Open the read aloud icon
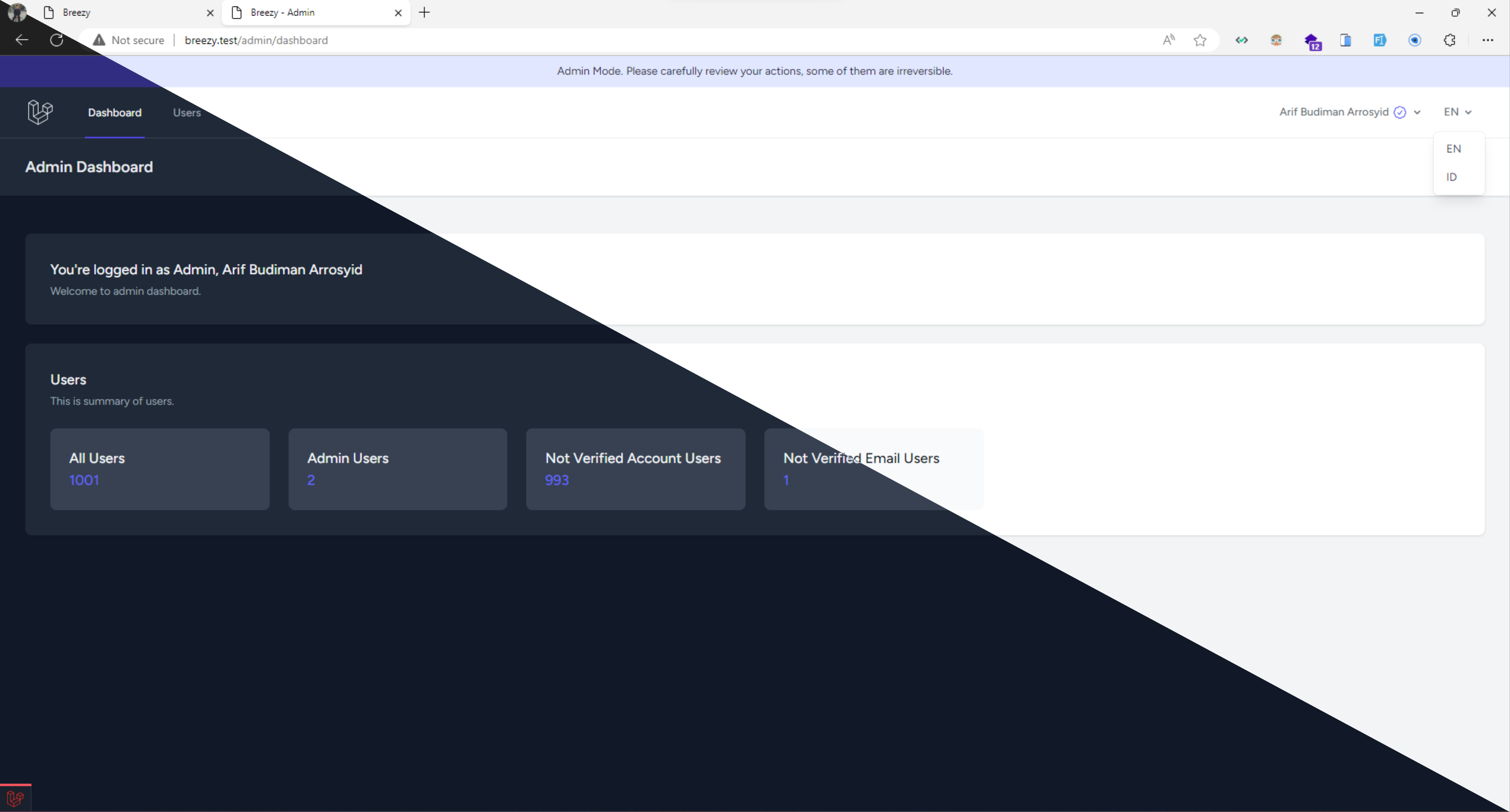Viewport: 1510px width, 812px height. pyautogui.click(x=1168, y=40)
